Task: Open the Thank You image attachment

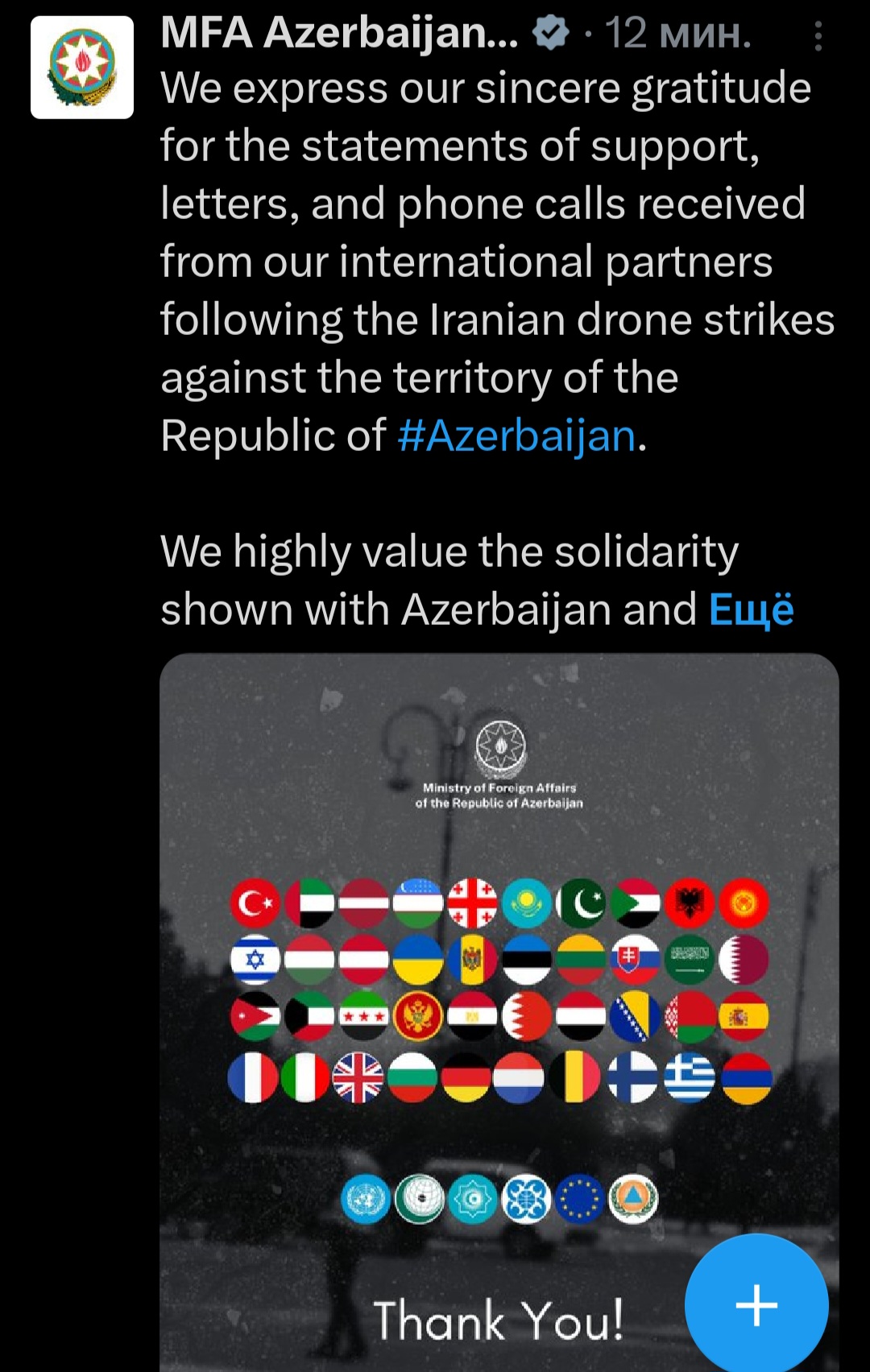Action: click(x=499, y=1012)
